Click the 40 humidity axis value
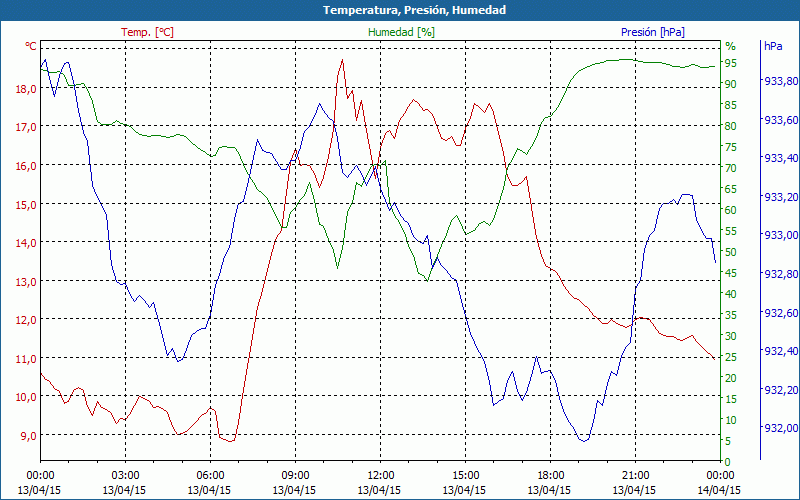The height and width of the screenshot is (500, 800). [731, 294]
